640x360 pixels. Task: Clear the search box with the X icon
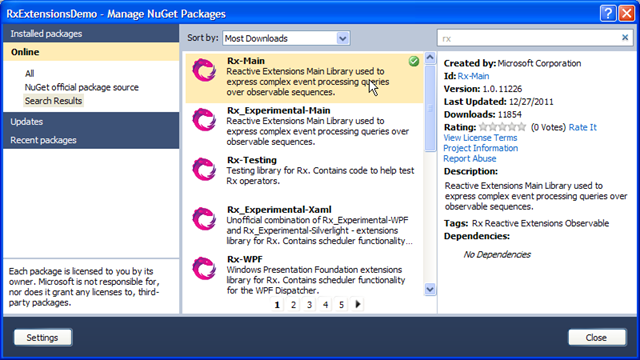(624, 38)
